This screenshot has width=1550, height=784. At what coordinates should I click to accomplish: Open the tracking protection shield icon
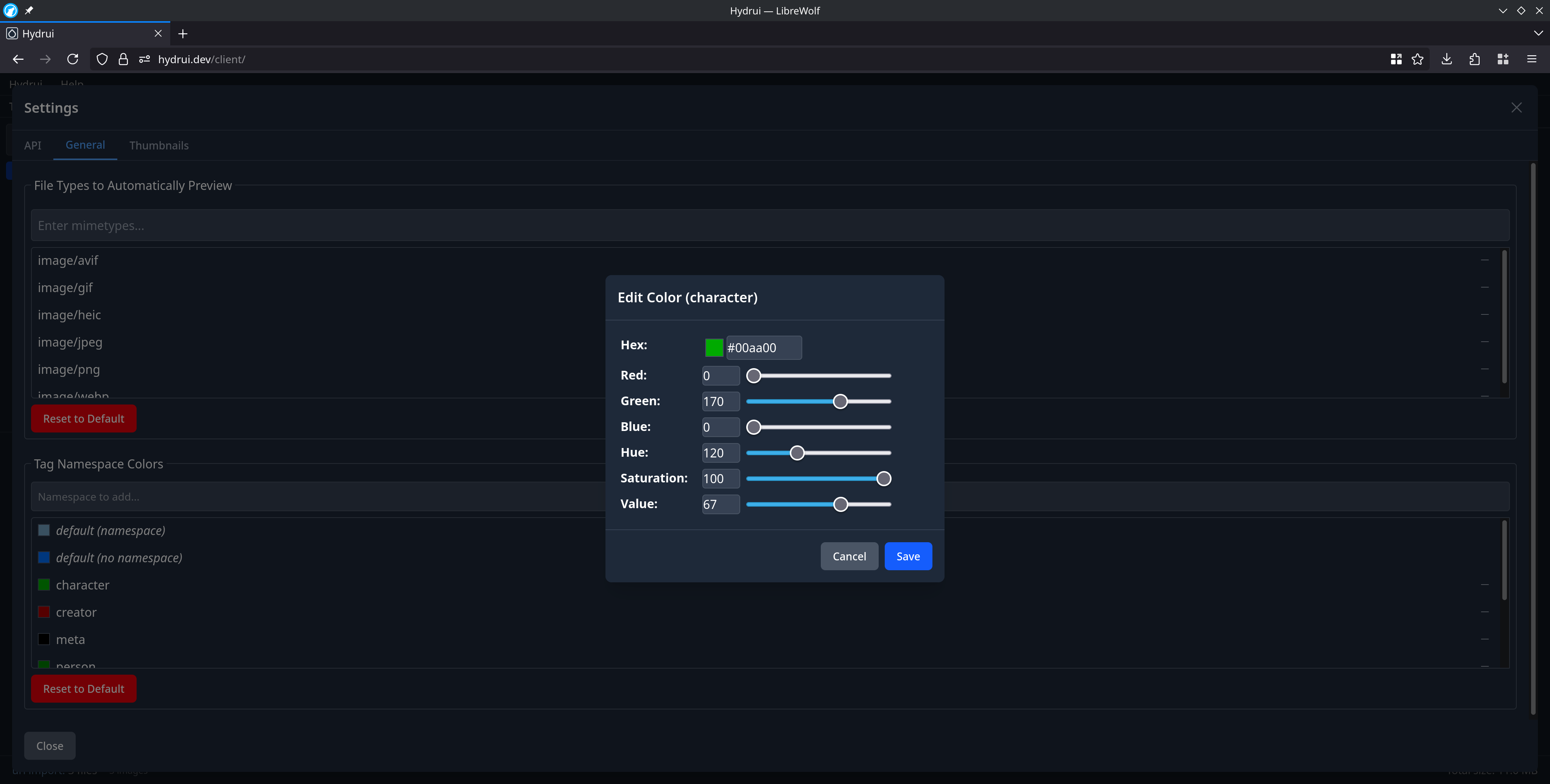(x=102, y=59)
